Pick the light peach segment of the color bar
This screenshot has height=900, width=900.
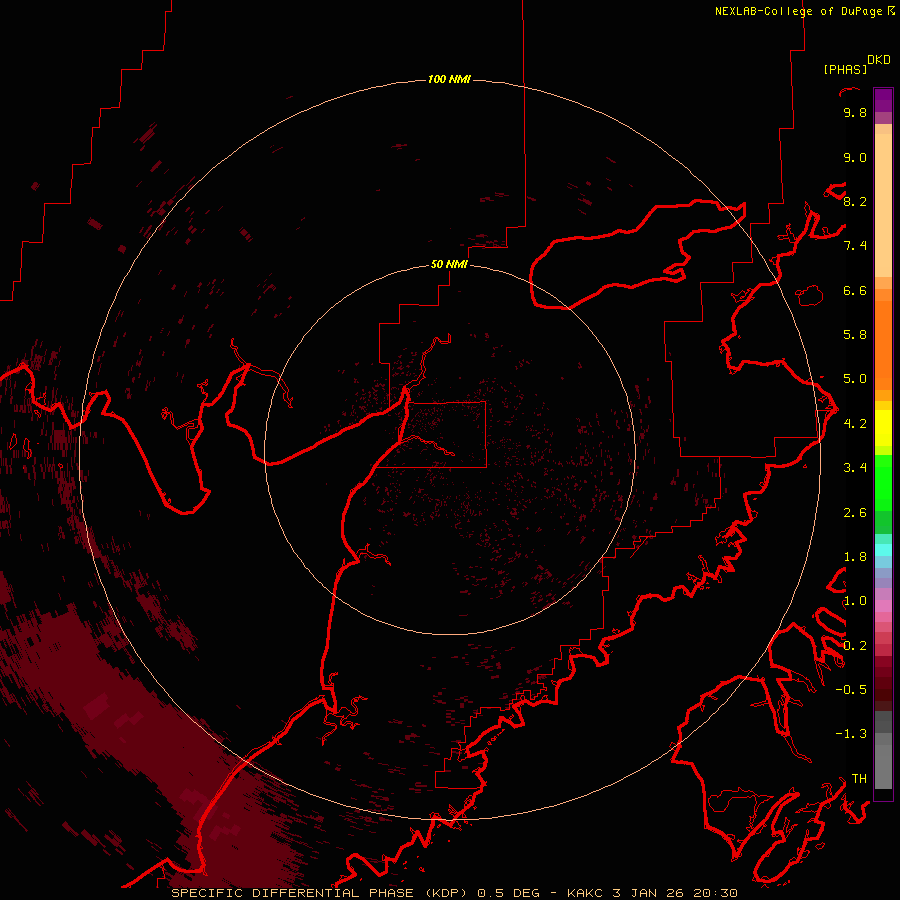tap(883, 207)
